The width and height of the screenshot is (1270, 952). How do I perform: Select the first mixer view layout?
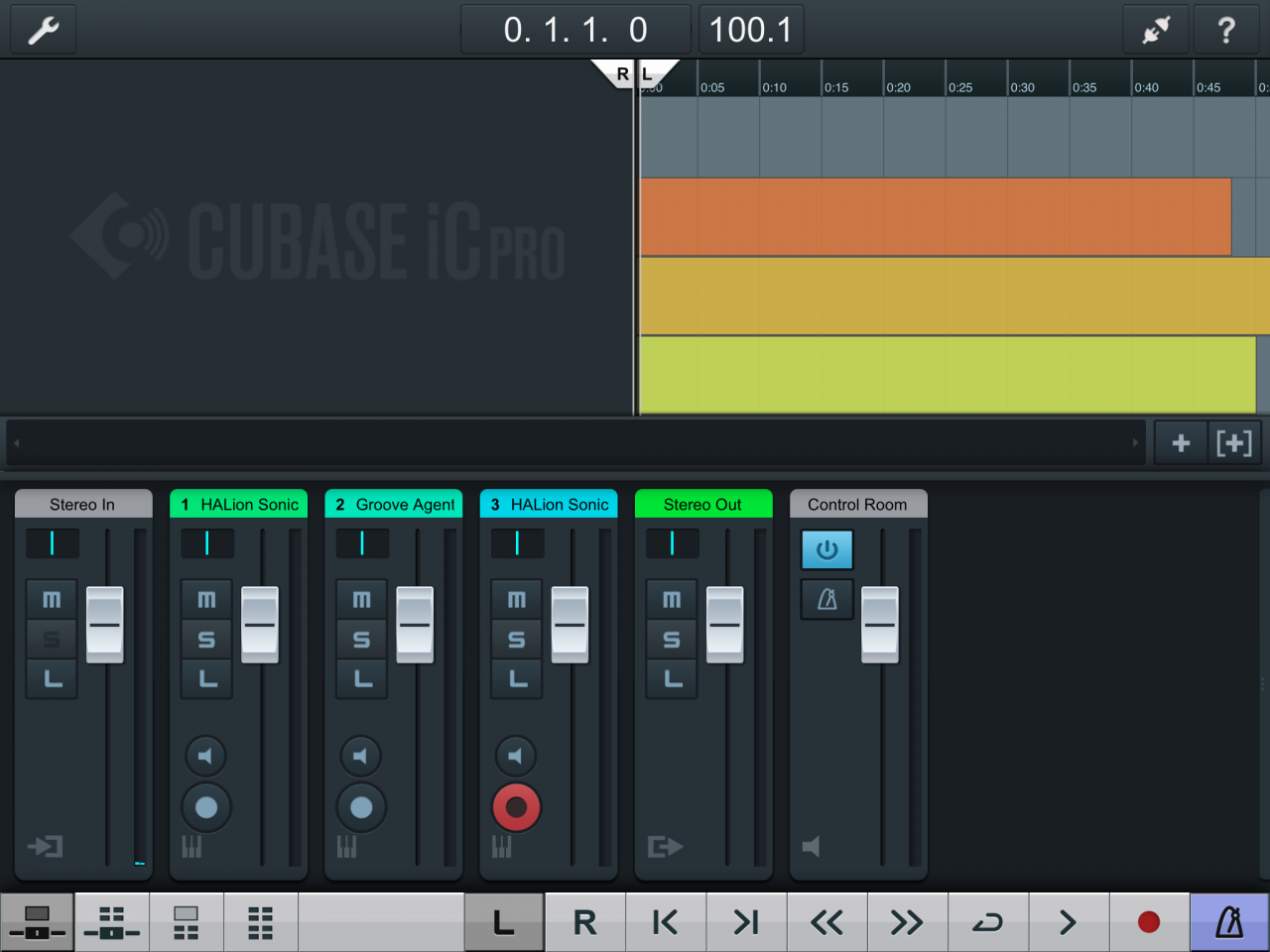[37, 922]
